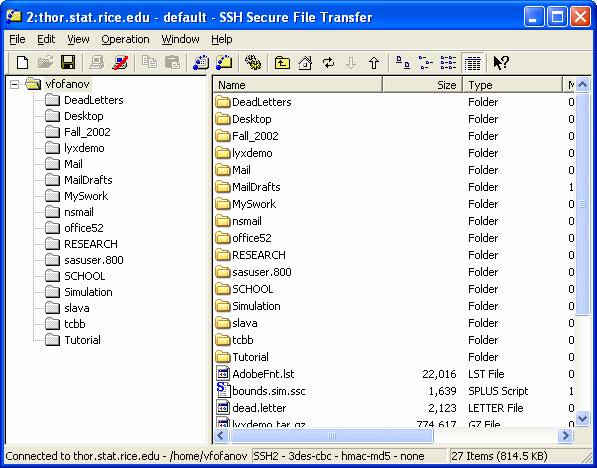
Task: Select RESEARCH folder in left tree
Action: coord(91,244)
